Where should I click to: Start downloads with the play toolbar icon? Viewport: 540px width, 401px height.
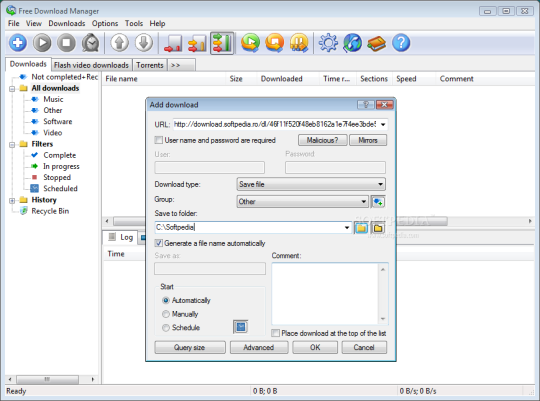pos(42,43)
